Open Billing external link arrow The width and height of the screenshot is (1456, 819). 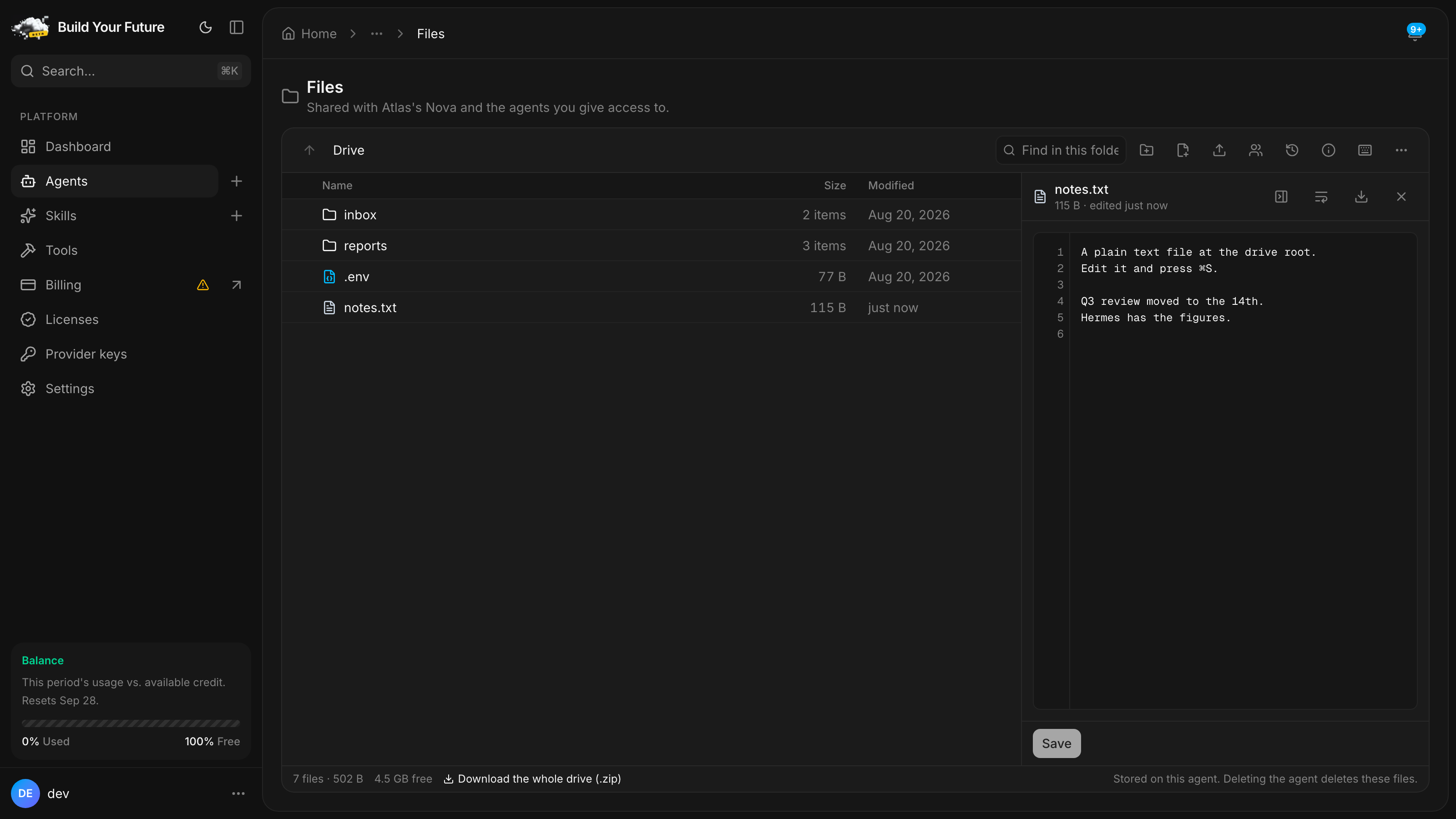(236, 285)
